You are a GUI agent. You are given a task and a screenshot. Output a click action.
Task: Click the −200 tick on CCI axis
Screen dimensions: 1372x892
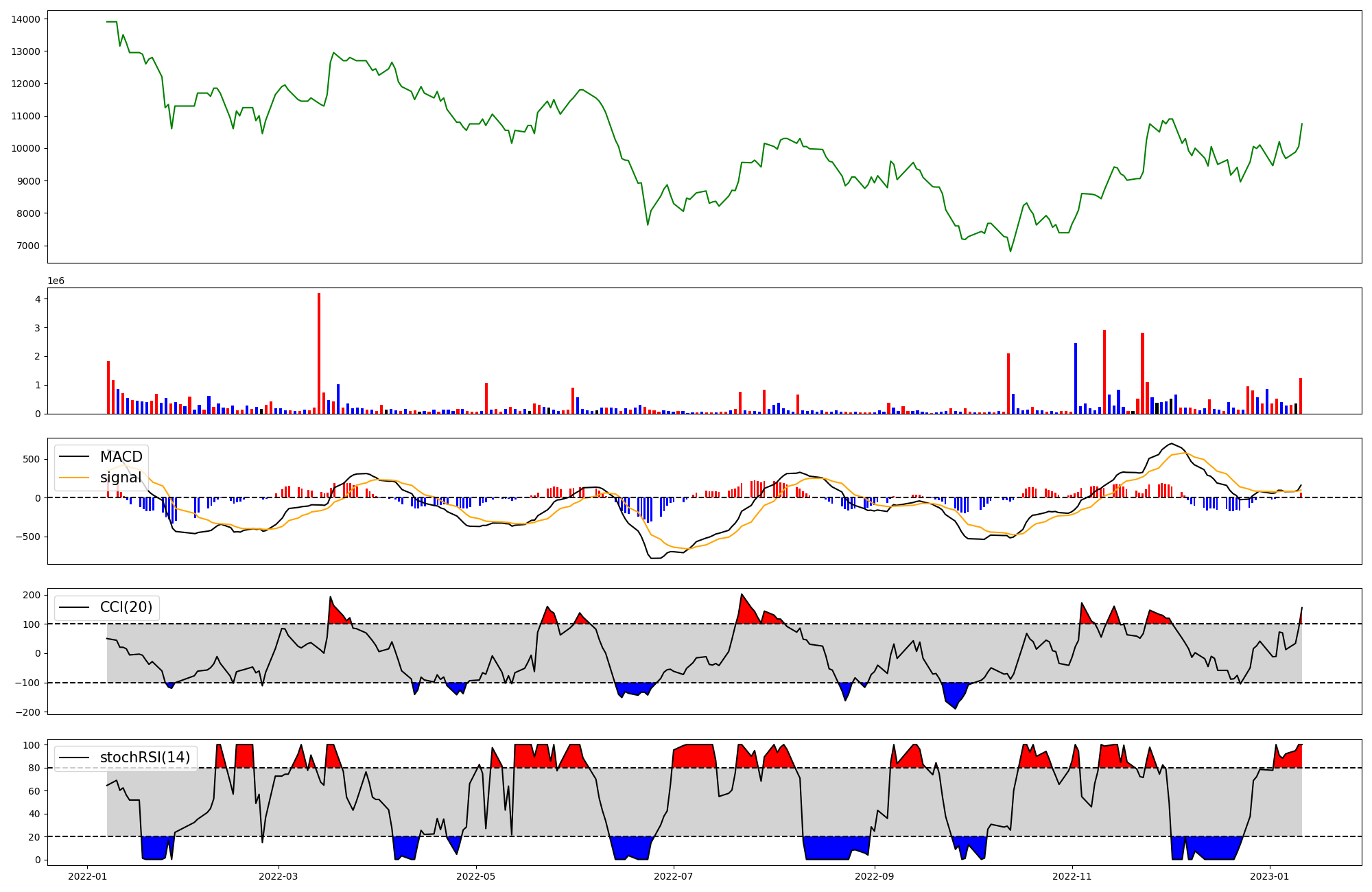coord(26,712)
